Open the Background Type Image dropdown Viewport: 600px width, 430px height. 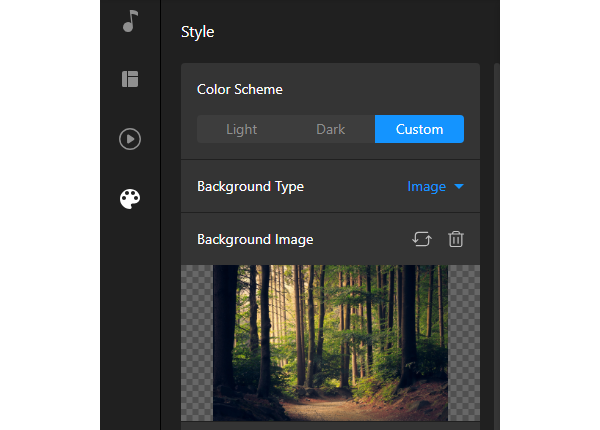435,187
